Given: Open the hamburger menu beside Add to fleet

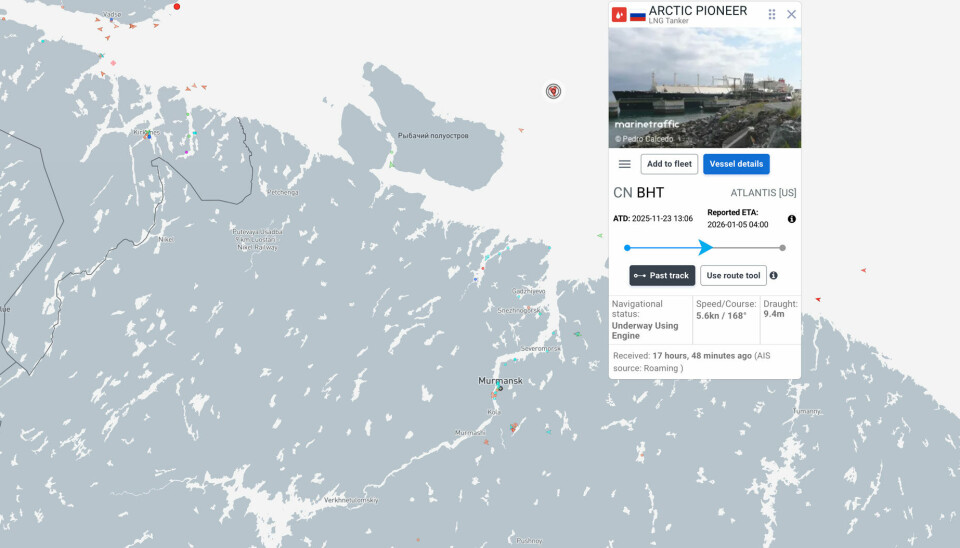Looking at the screenshot, I should (625, 164).
